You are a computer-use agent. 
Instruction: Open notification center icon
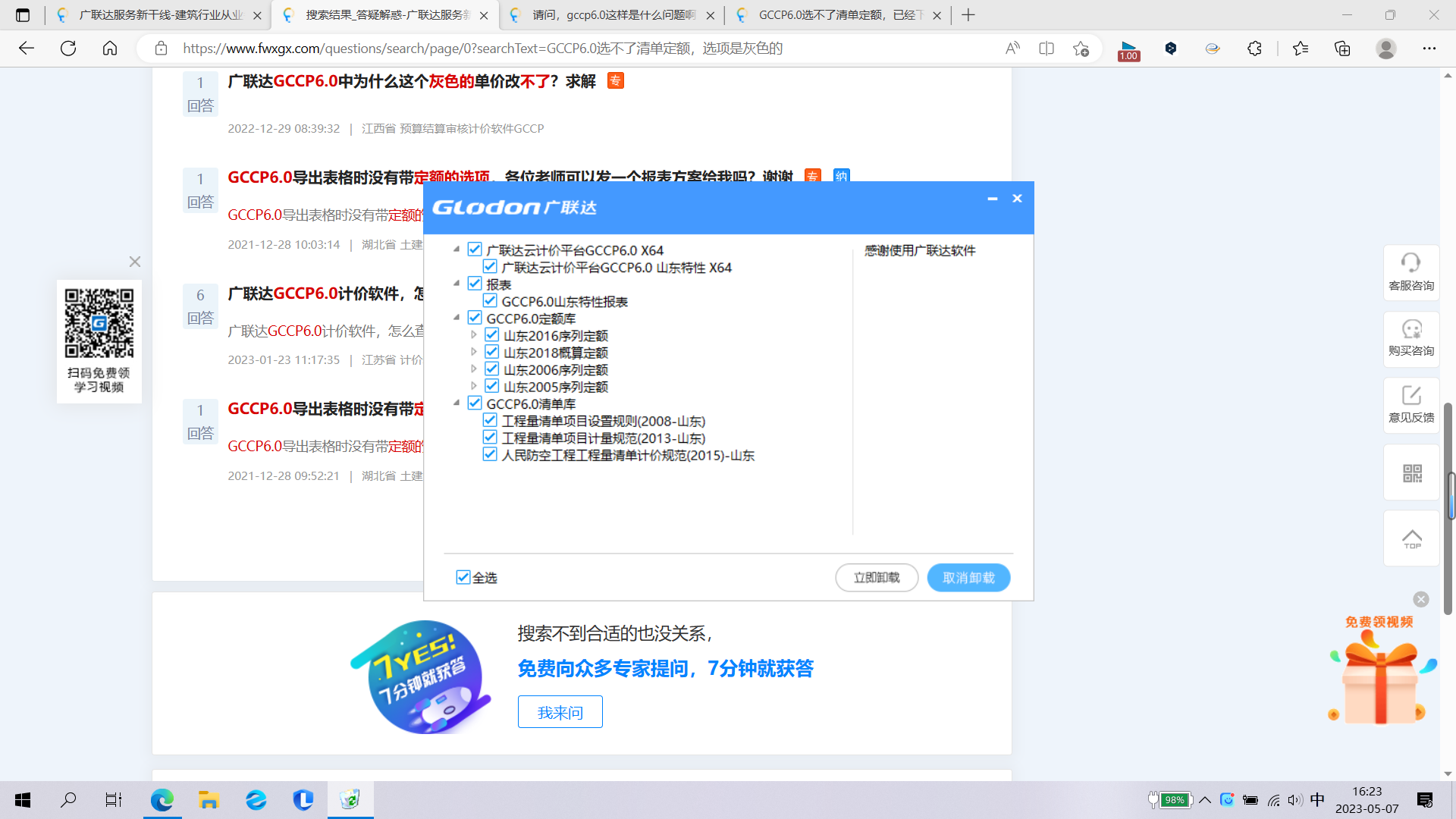tap(1425, 800)
